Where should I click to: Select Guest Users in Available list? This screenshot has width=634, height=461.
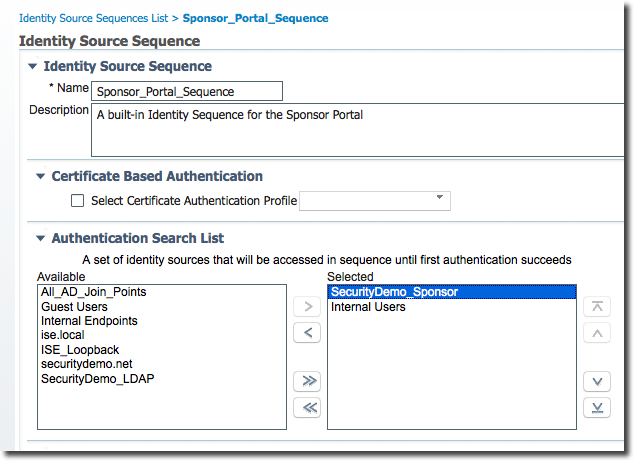click(75, 307)
